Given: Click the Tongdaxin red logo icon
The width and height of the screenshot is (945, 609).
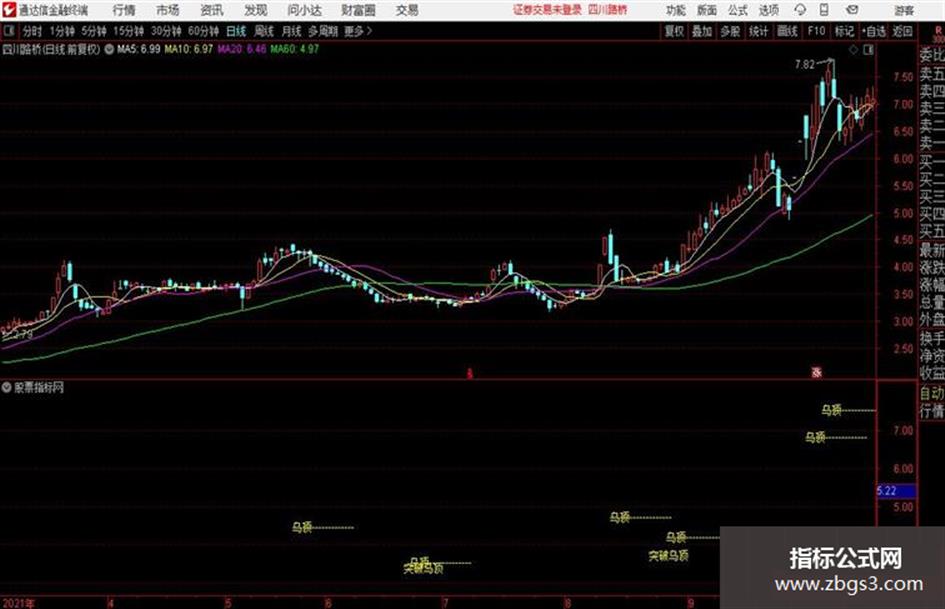Looking at the screenshot, I should (9, 10).
